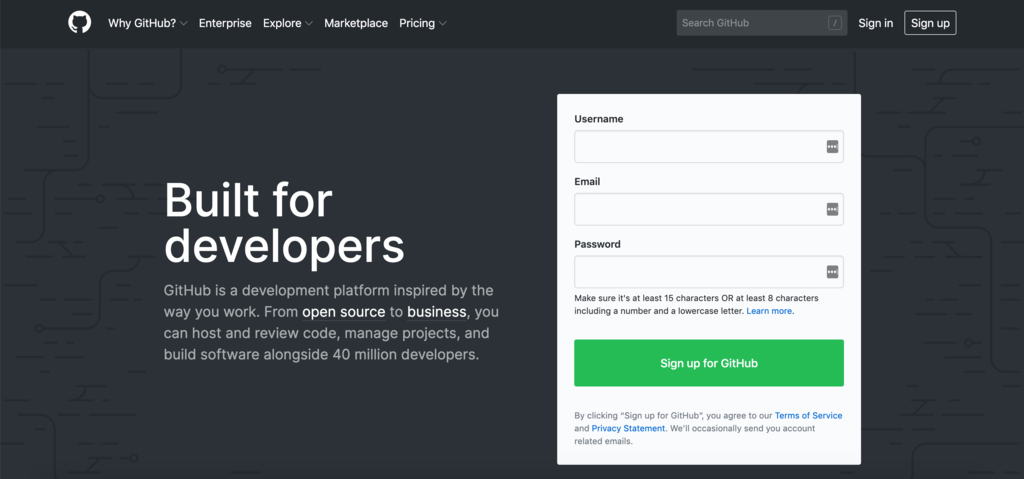Click password manager icon in Password field
1024x479 pixels.
pyautogui.click(x=832, y=272)
